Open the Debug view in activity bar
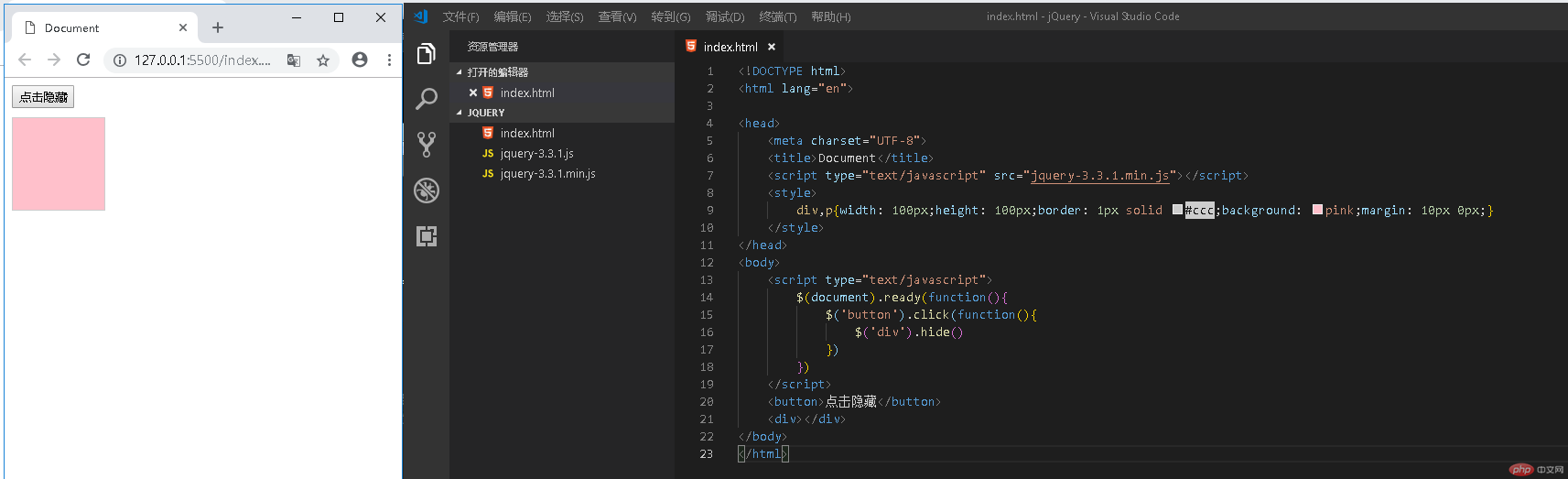Image resolution: width=1568 pixels, height=479 pixels. [426, 191]
